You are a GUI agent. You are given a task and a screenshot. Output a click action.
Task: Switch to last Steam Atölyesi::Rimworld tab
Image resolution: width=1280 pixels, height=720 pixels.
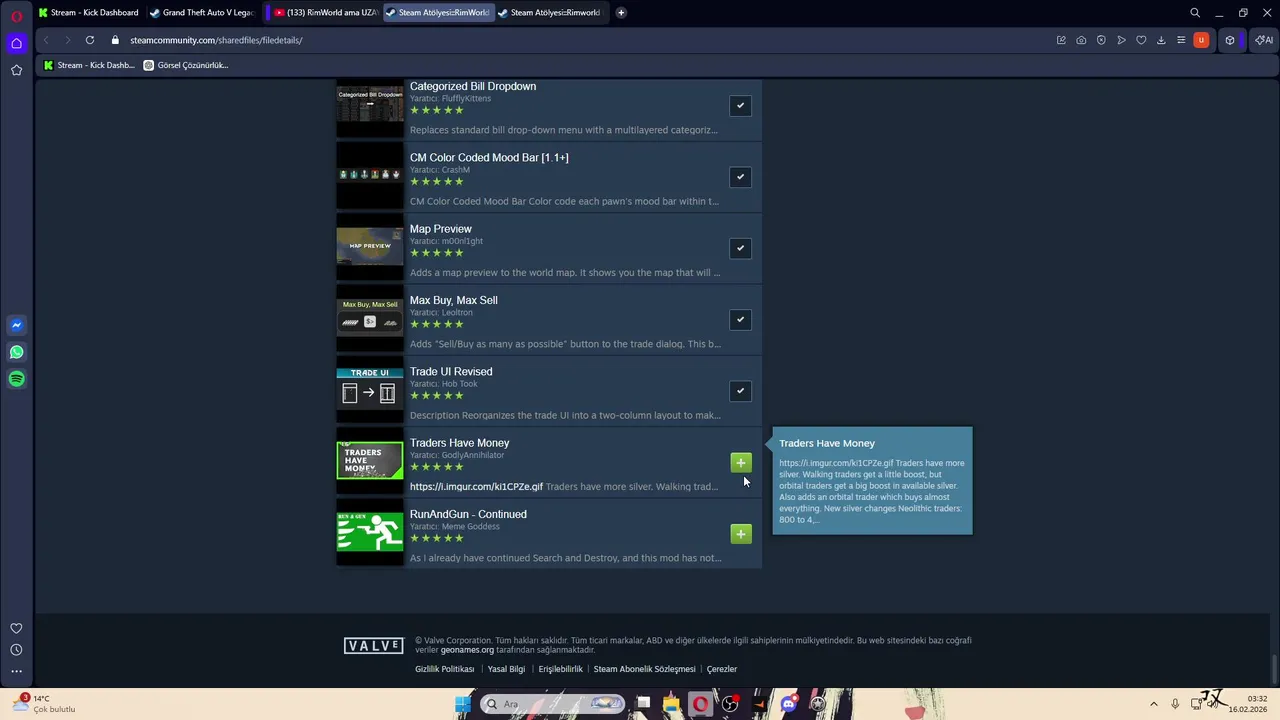click(x=550, y=13)
